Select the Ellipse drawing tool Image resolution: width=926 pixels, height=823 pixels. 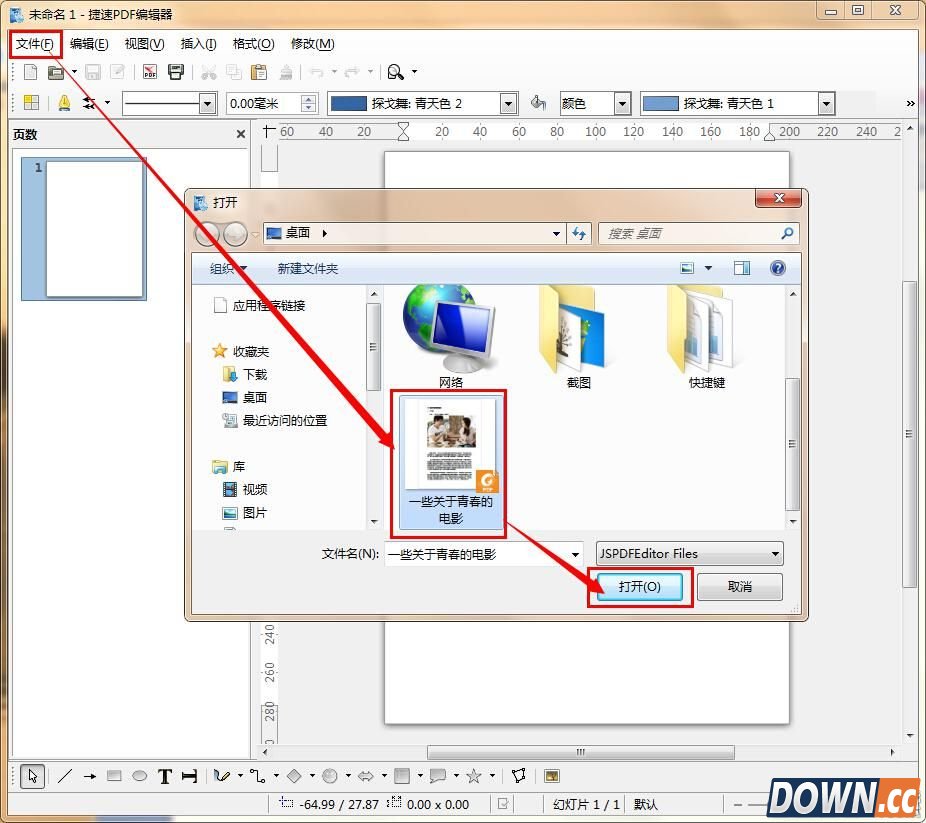point(140,776)
